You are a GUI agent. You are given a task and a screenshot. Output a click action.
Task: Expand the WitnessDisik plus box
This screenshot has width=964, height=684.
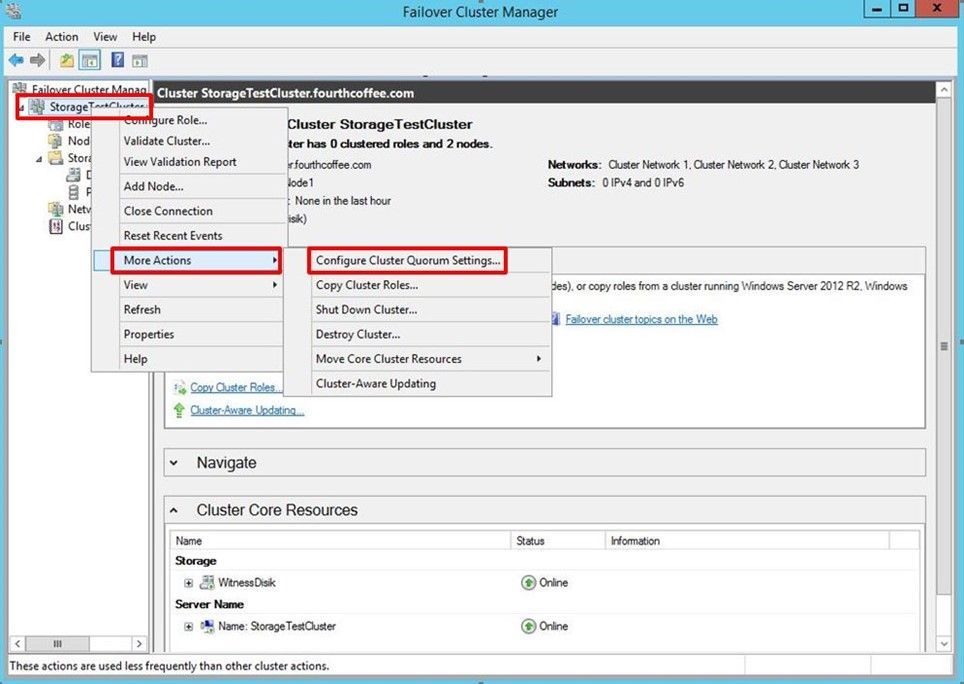pyautogui.click(x=189, y=583)
